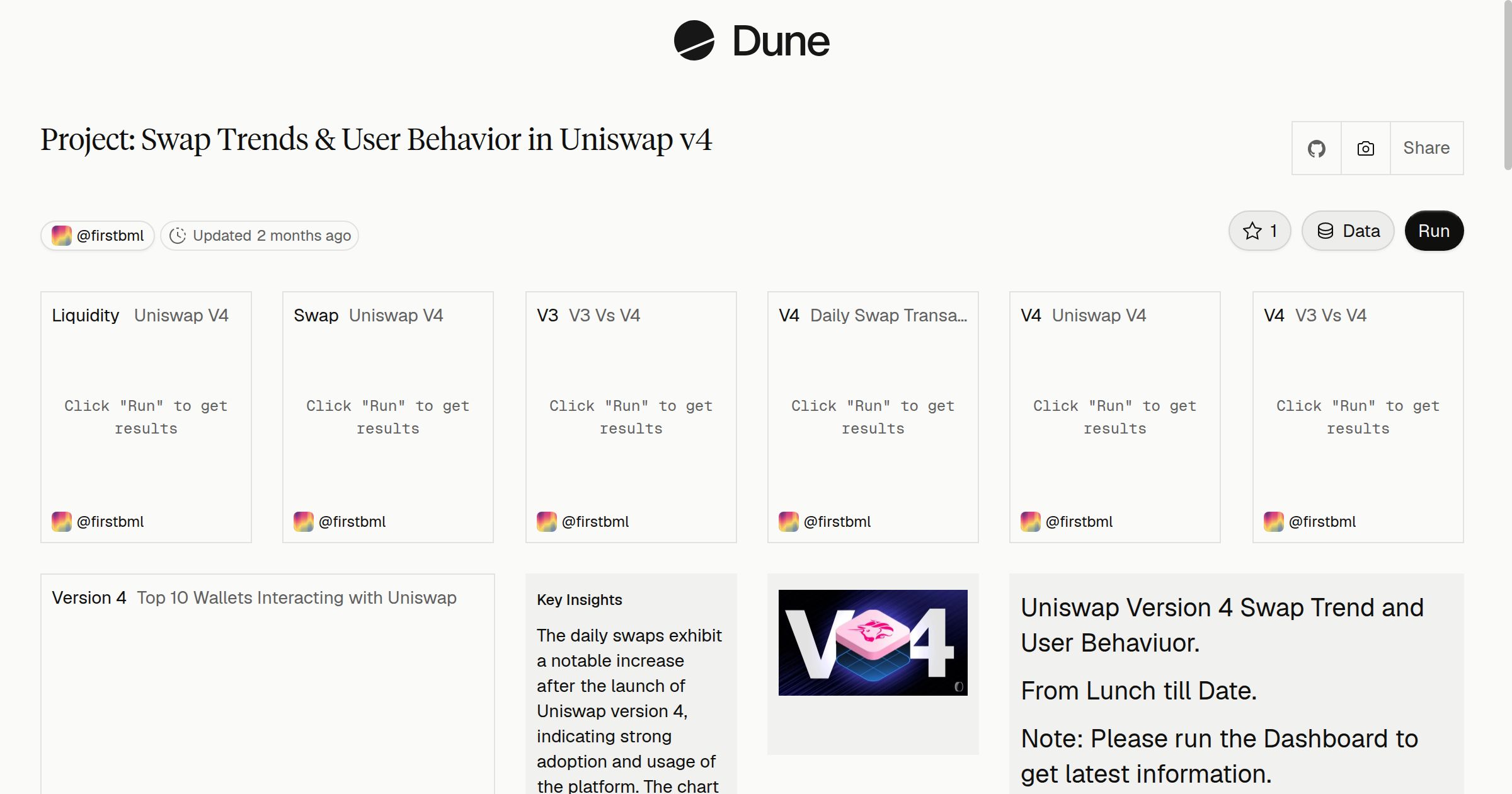This screenshot has width=1512, height=794.
Task: Open the V4 Daily Swap Transa... card title
Action: 873,315
